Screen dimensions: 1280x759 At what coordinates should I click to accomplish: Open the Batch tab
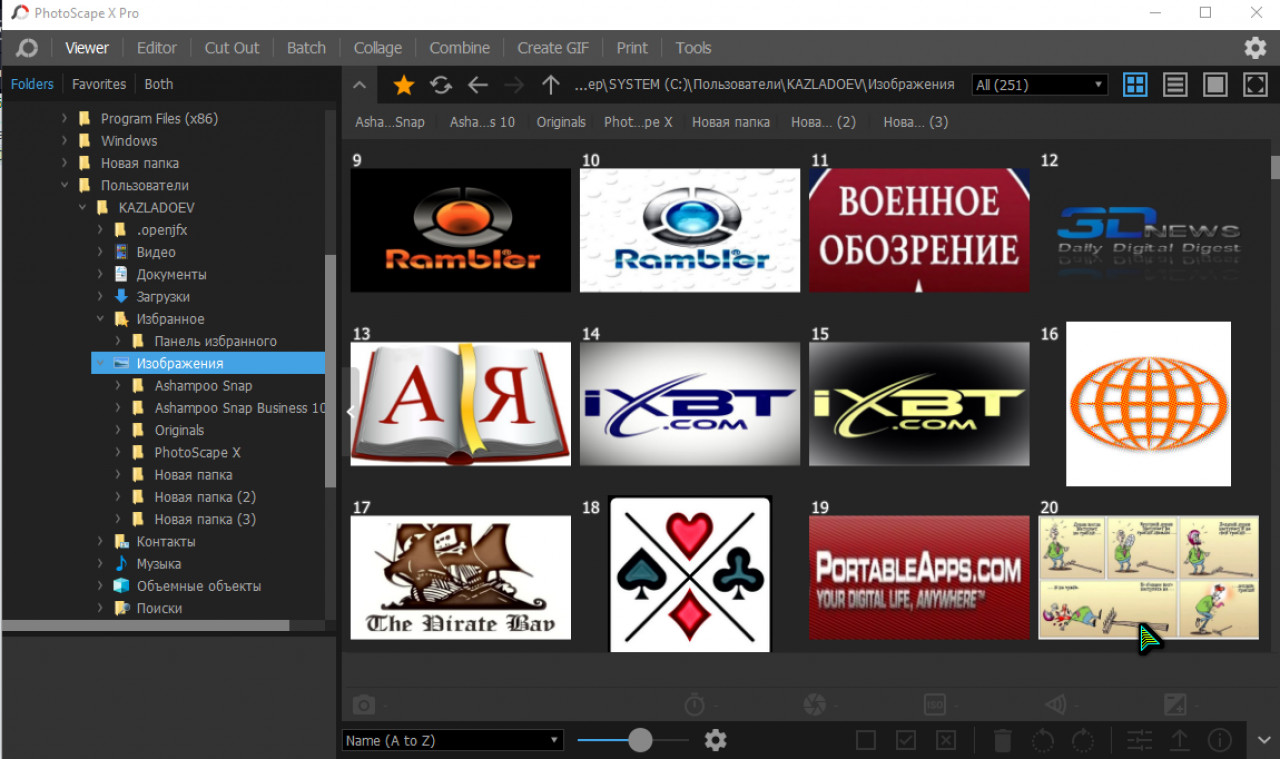click(306, 48)
